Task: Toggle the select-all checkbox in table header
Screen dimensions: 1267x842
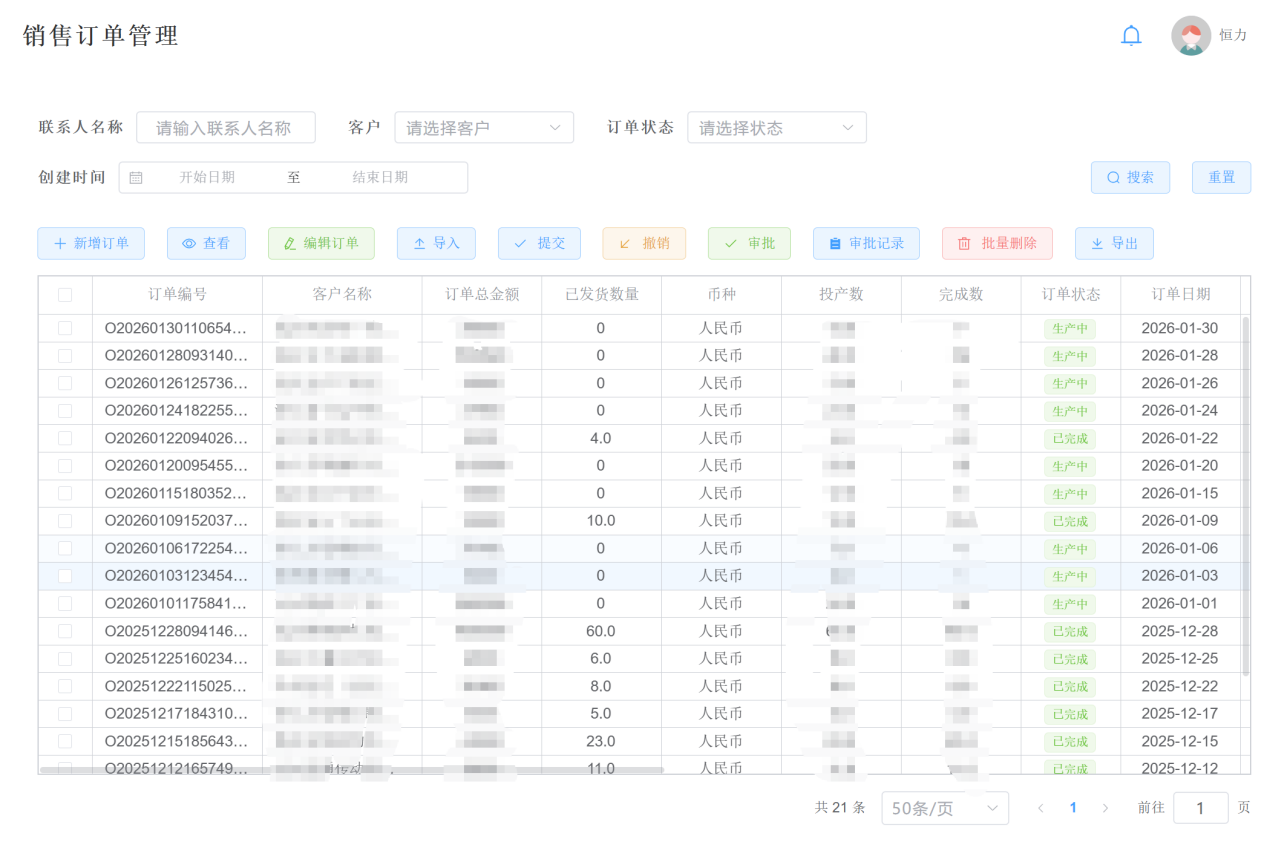Action: [x=65, y=295]
